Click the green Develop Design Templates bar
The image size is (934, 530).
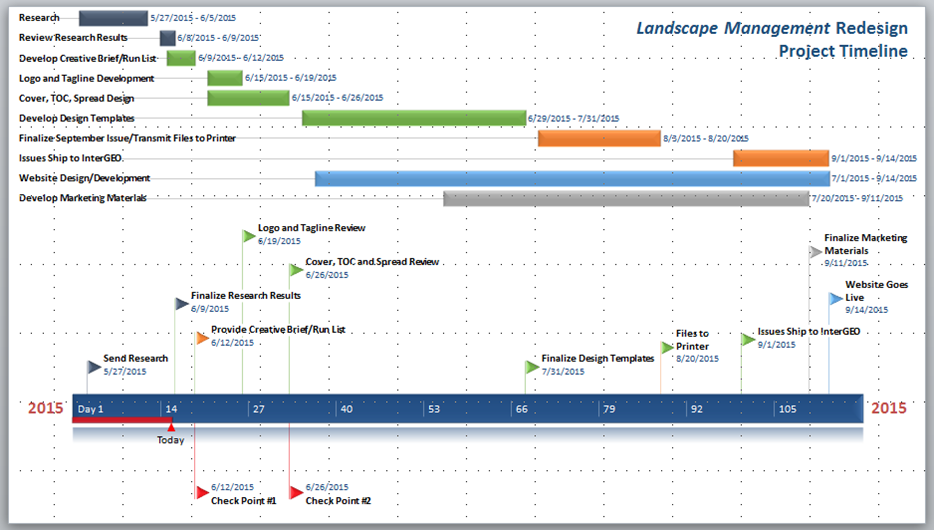(414, 118)
